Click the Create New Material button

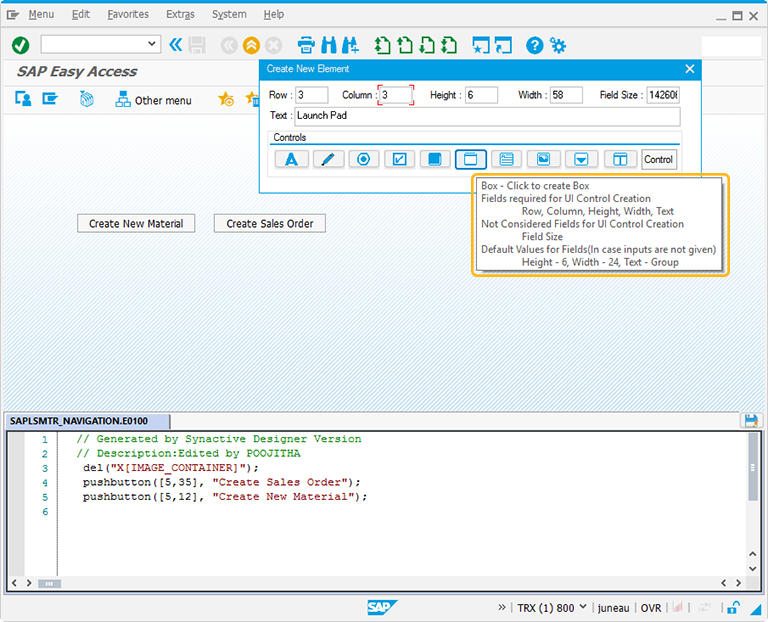(x=136, y=223)
